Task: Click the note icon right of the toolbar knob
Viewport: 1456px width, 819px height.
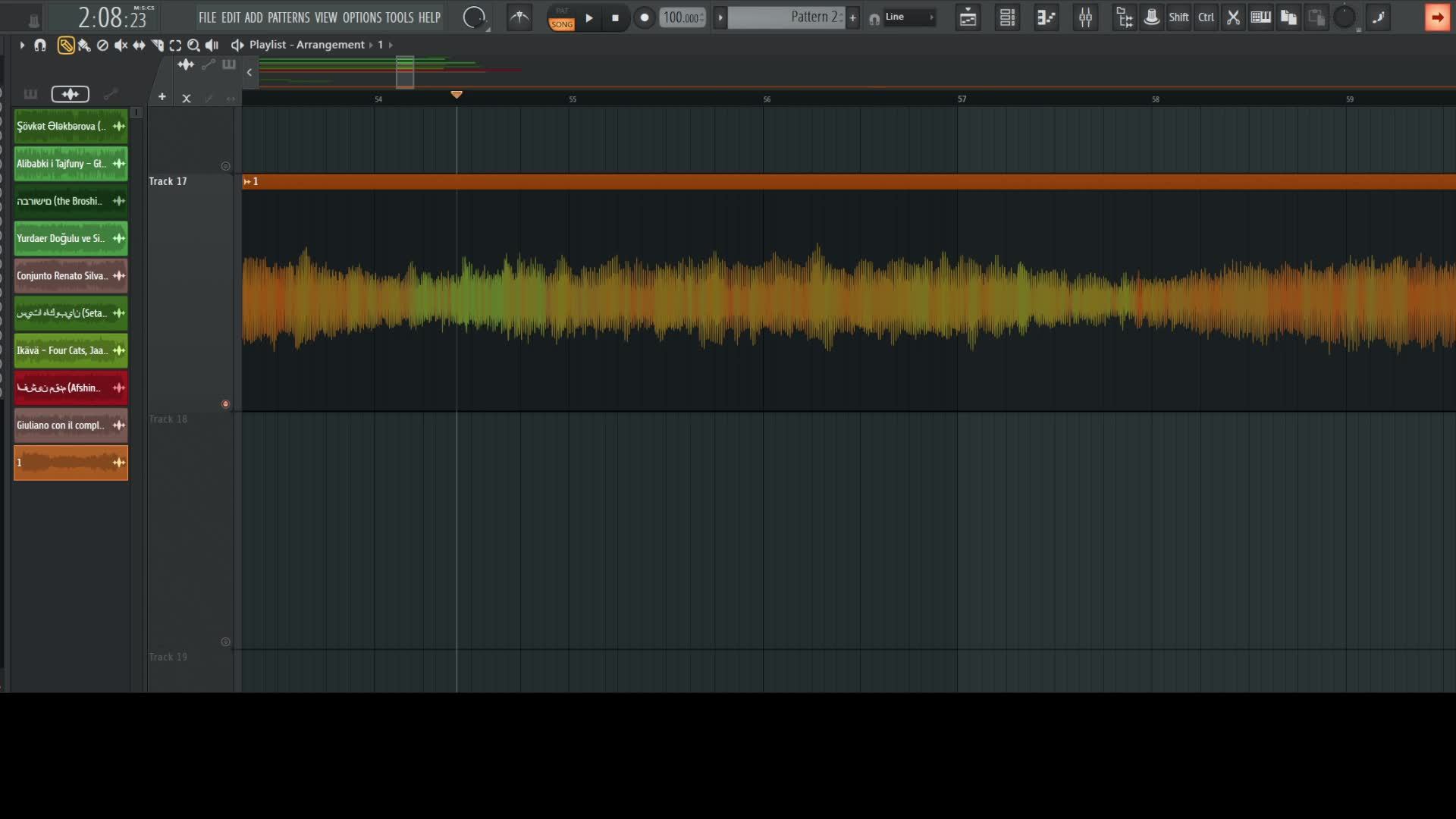Action: pyautogui.click(x=1379, y=17)
